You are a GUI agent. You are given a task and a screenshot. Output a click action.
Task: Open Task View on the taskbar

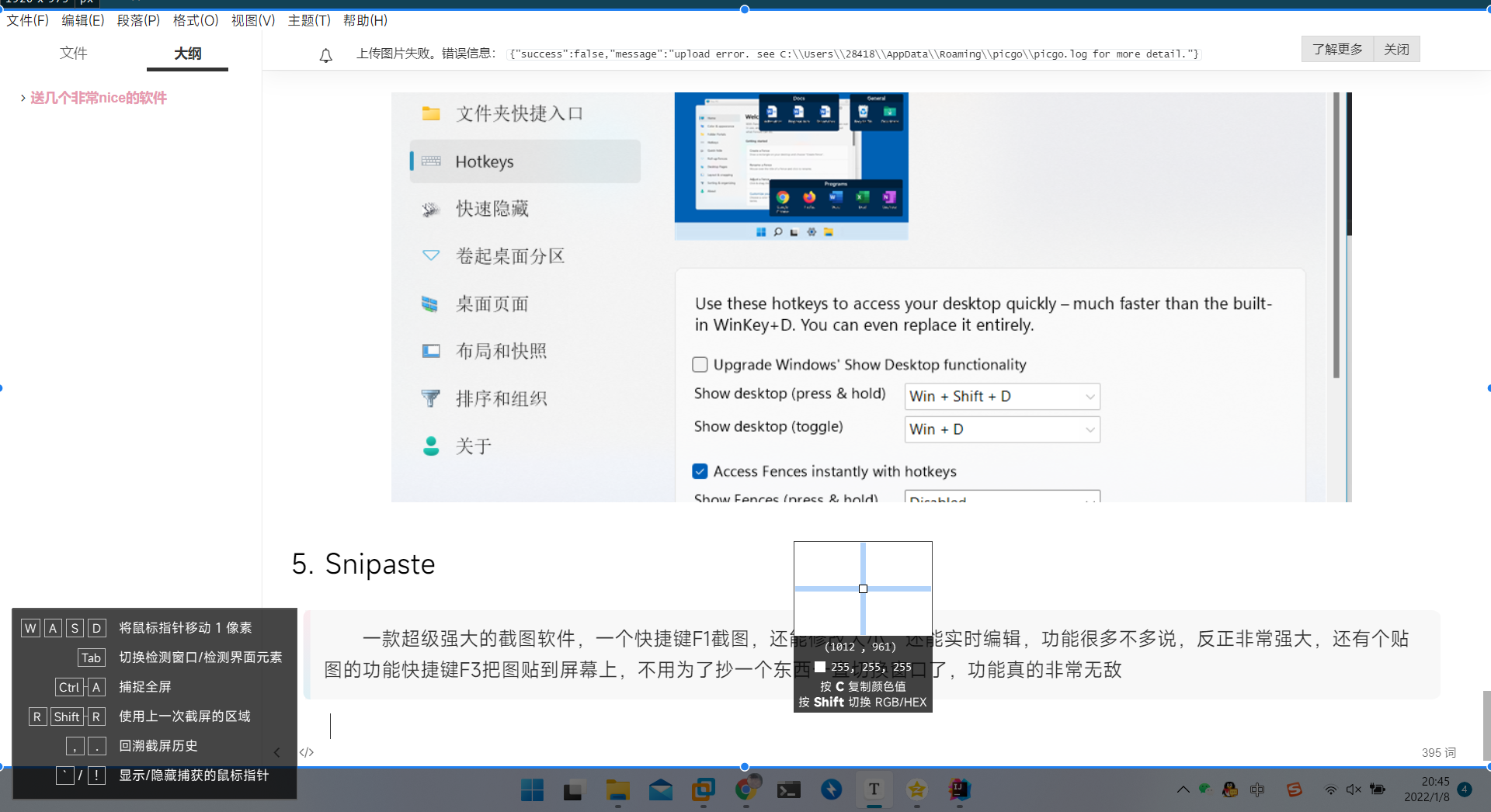click(573, 790)
